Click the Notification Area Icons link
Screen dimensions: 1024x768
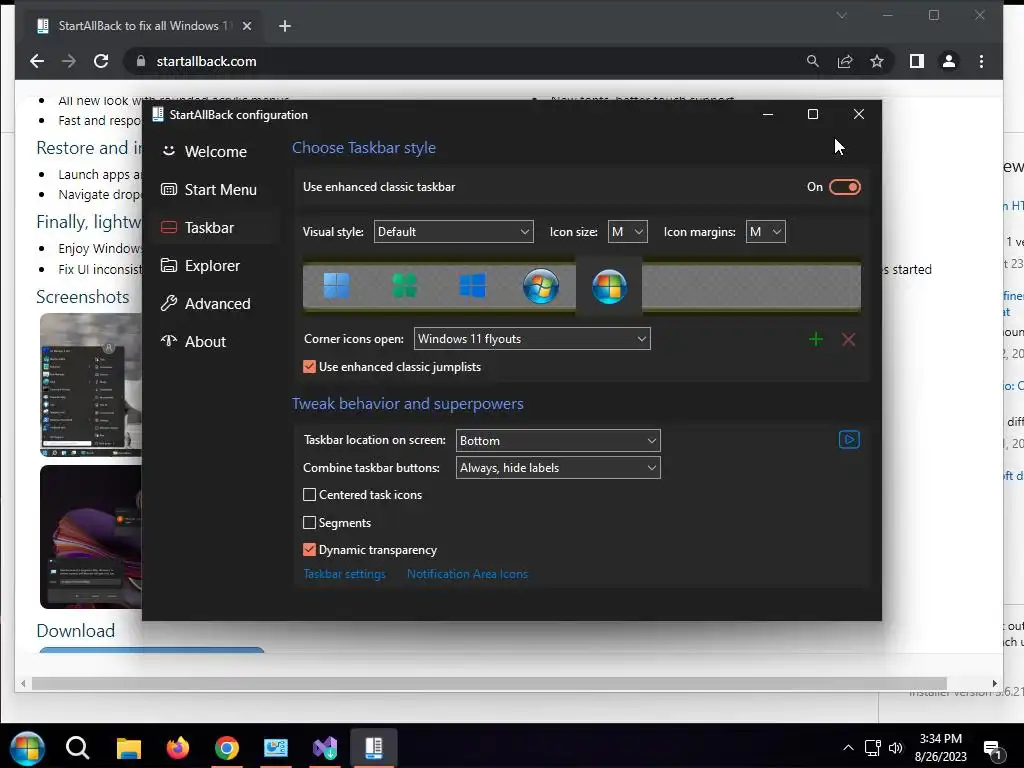coord(467,574)
